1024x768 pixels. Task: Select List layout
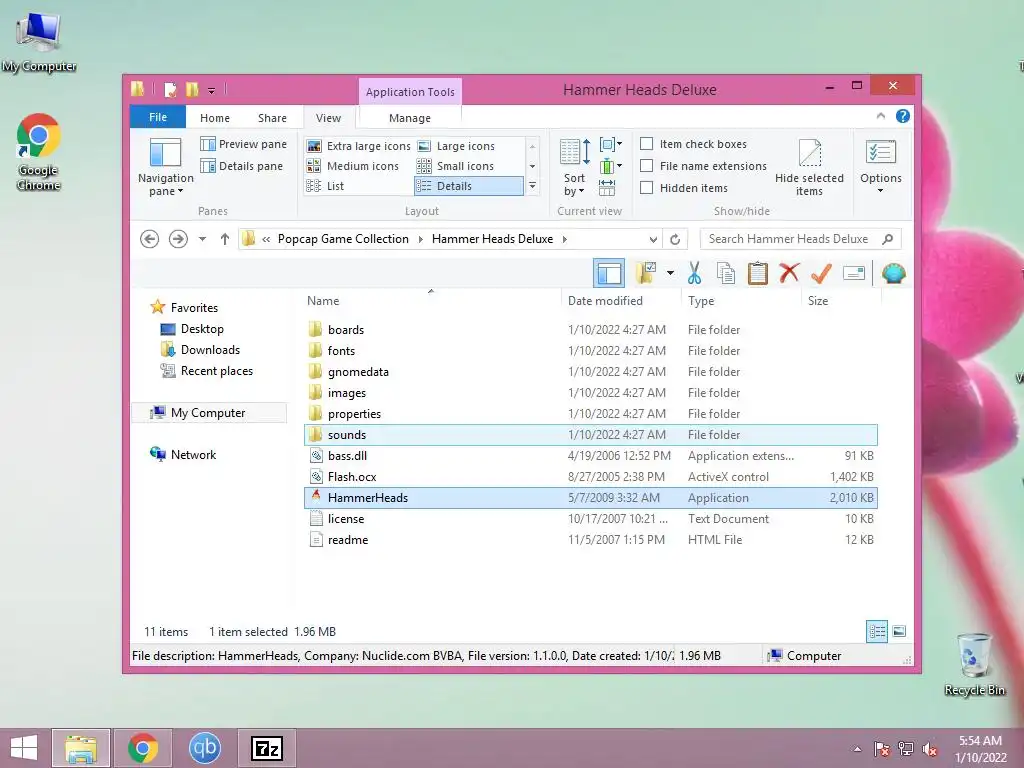[325, 186]
